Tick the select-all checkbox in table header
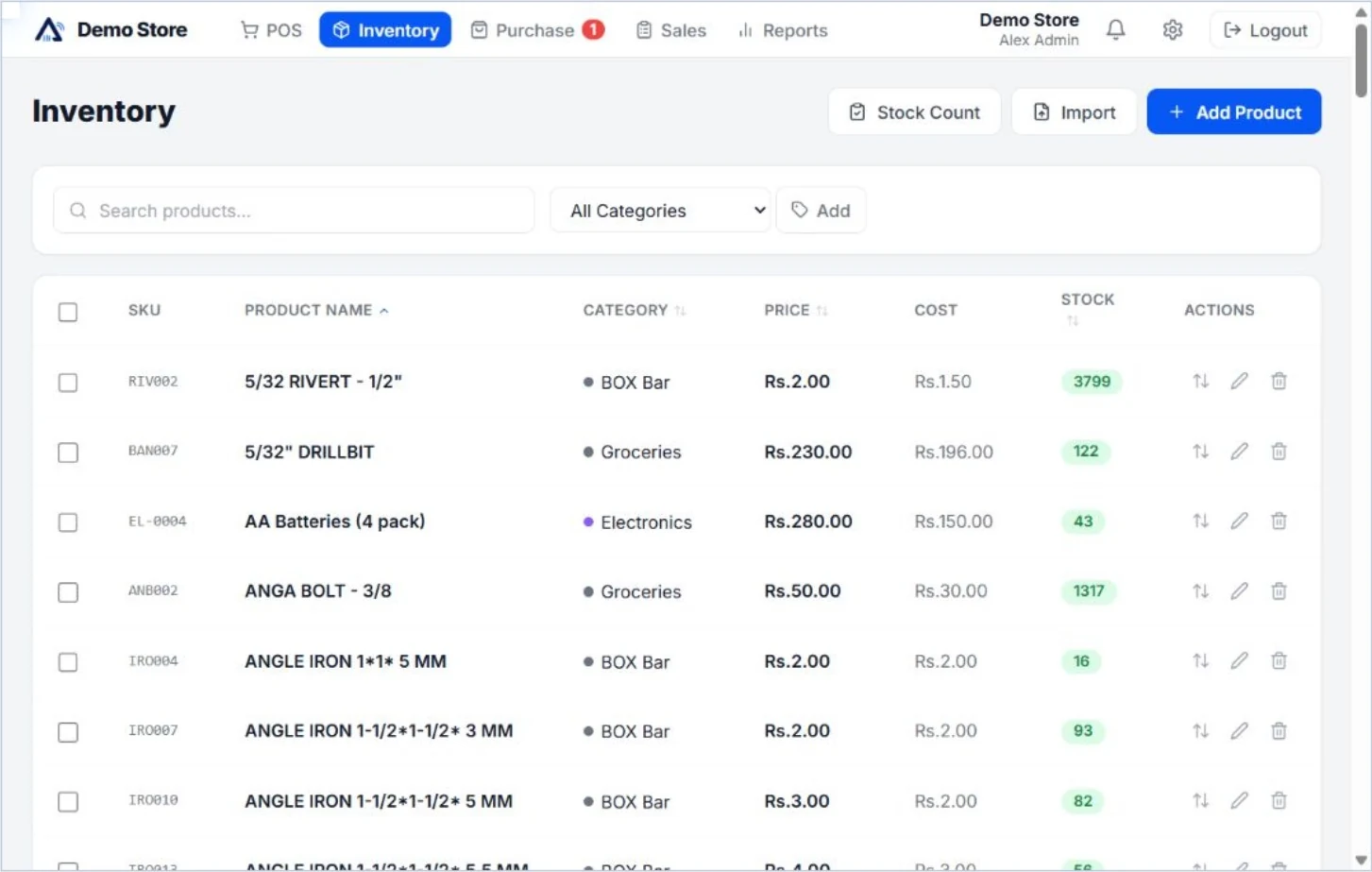The height and width of the screenshot is (872, 1372). 68,312
